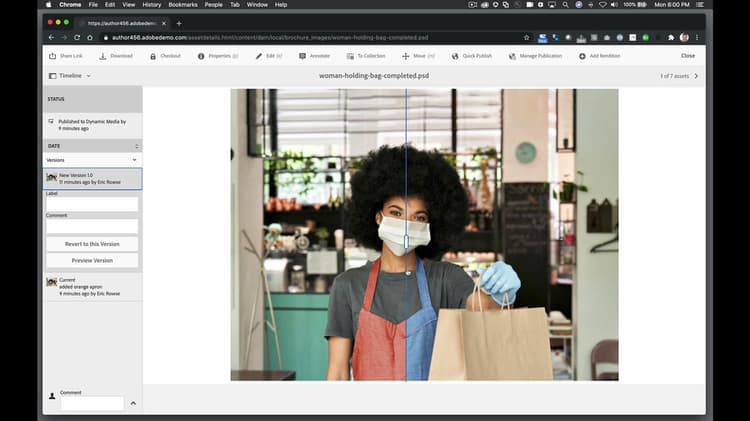
Task: Click the Share Link toolbar icon
Action: click(x=53, y=56)
